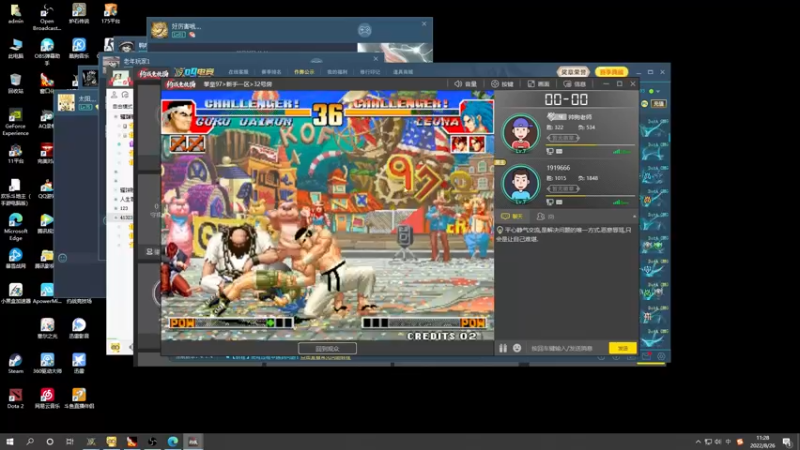Open the admin folder on desktop
This screenshot has height=450, width=800.
(16, 14)
